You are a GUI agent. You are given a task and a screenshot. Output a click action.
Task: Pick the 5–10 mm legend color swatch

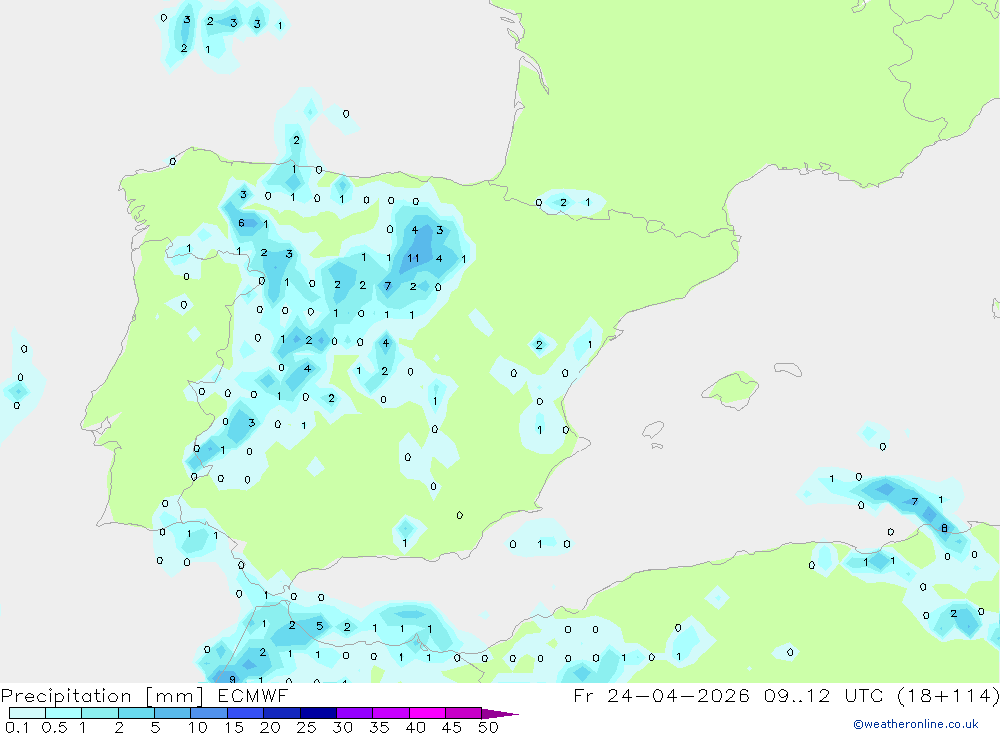(x=173, y=713)
